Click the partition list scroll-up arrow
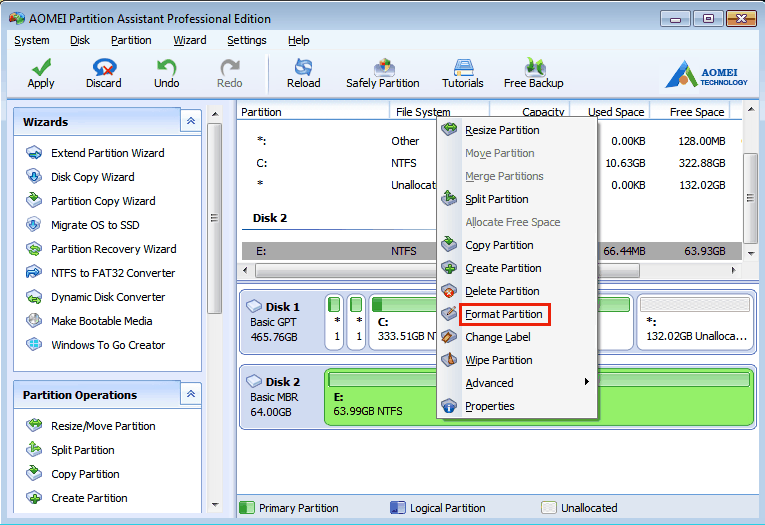Viewport: 765px width, 525px height. pyautogui.click(x=751, y=109)
